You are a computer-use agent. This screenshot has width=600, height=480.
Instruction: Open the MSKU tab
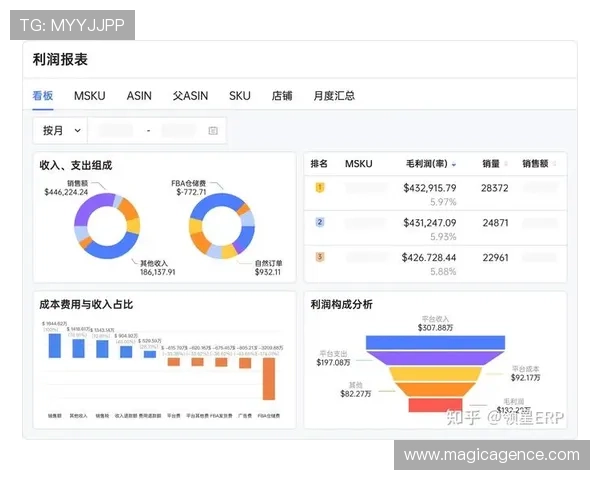[90, 96]
